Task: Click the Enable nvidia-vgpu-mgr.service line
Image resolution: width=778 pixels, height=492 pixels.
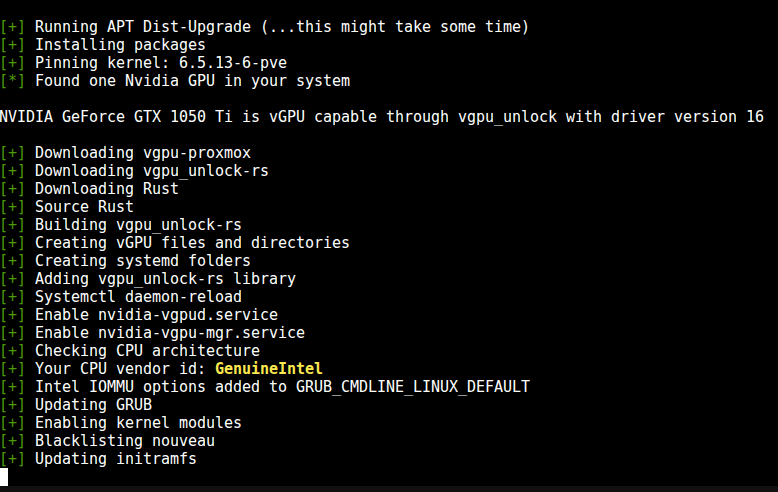Action: click(x=152, y=332)
